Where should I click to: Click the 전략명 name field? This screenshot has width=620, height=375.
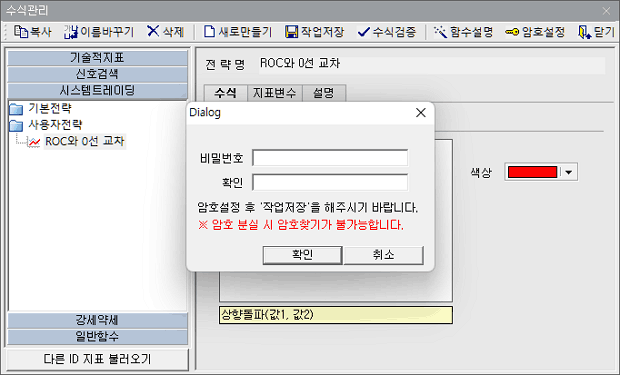(x=432, y=64)
